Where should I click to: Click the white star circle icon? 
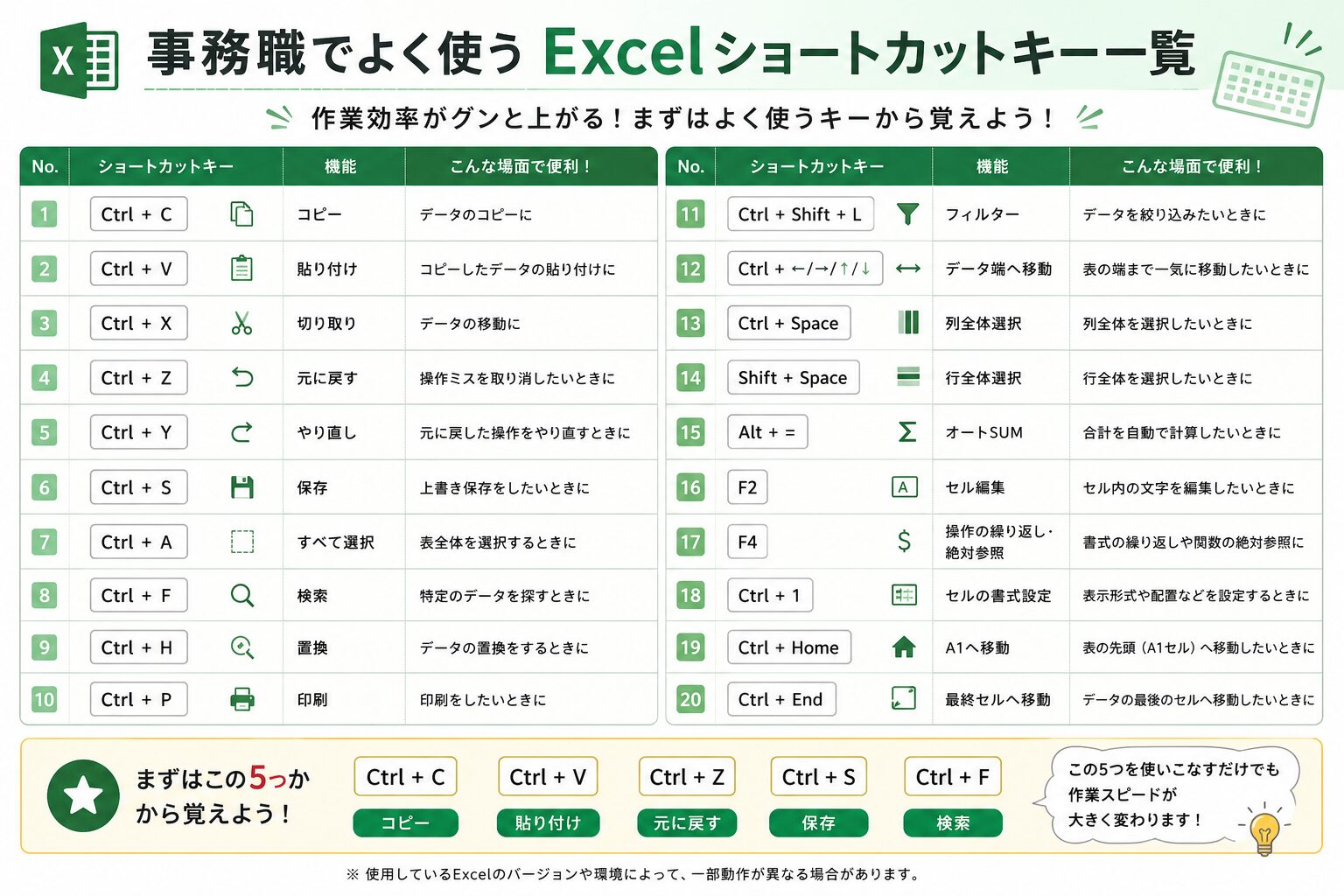point(84,795)
